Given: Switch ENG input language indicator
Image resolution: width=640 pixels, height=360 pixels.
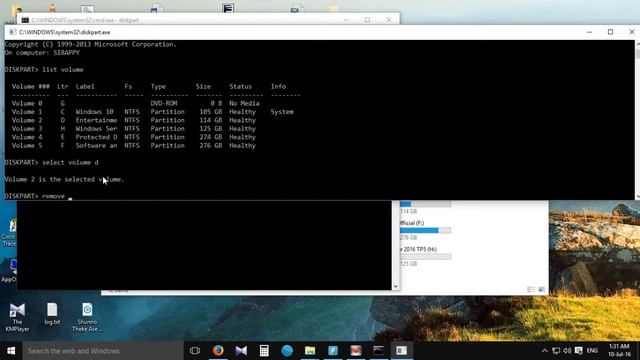Looking at the screenshot, I should click(592, 351).
